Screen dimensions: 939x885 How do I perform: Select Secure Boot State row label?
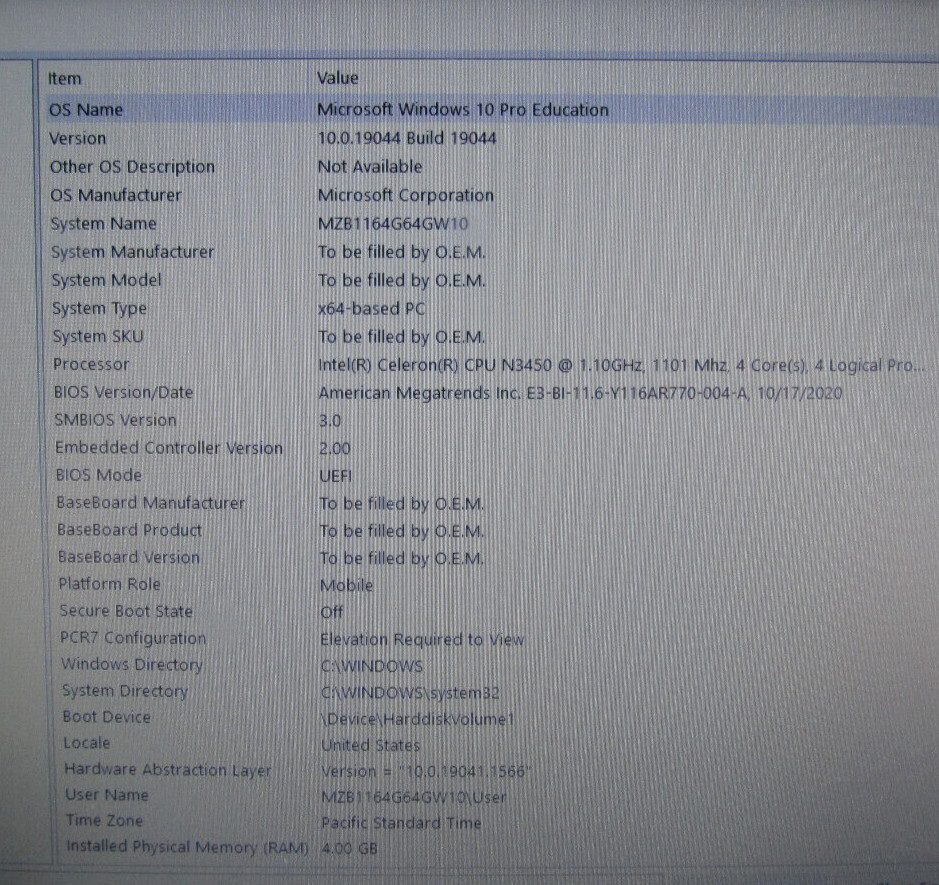(x=126, y=611)
